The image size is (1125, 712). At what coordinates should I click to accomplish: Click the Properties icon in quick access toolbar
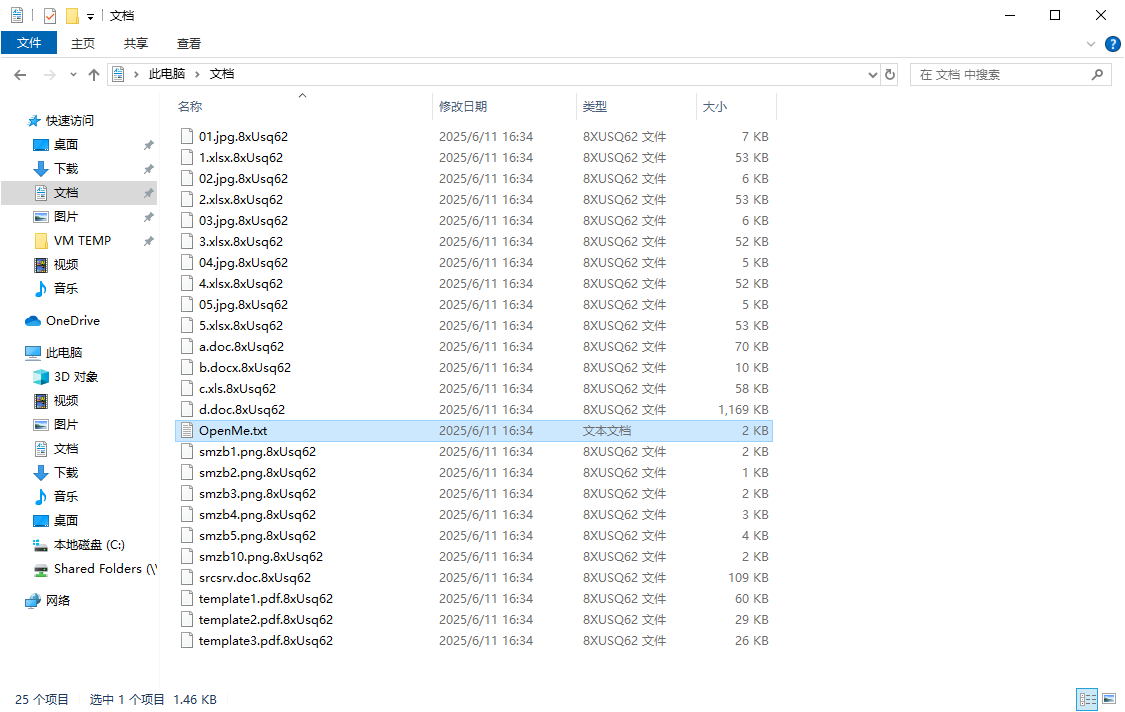[50, 16]
